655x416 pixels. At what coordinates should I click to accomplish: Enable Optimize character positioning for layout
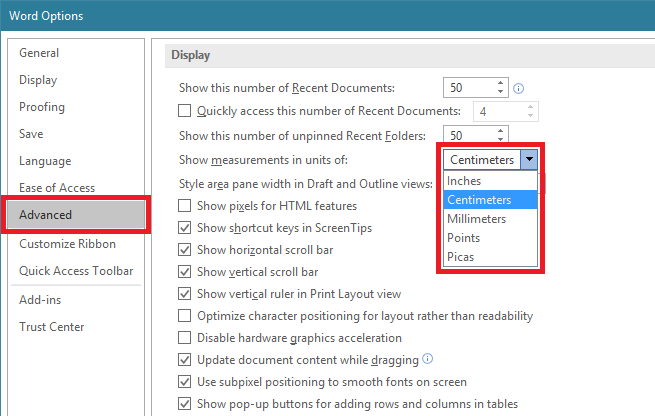185,316
